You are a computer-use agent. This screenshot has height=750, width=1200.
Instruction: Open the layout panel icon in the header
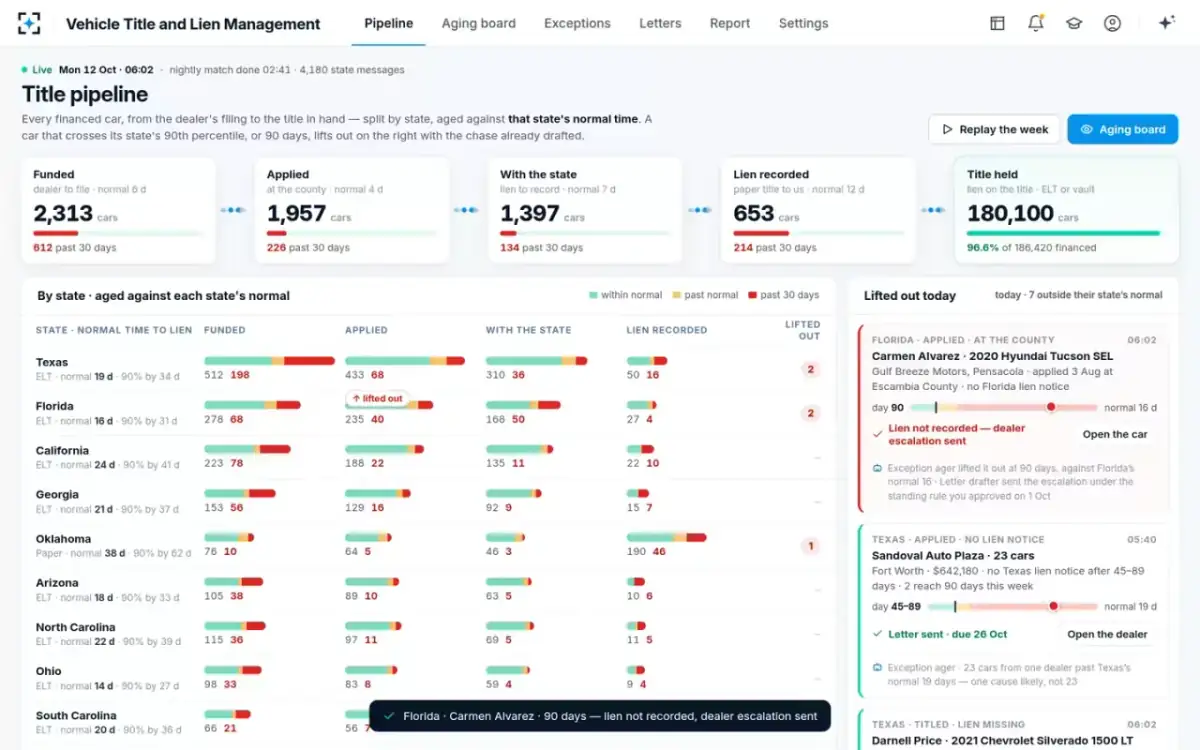997,23
